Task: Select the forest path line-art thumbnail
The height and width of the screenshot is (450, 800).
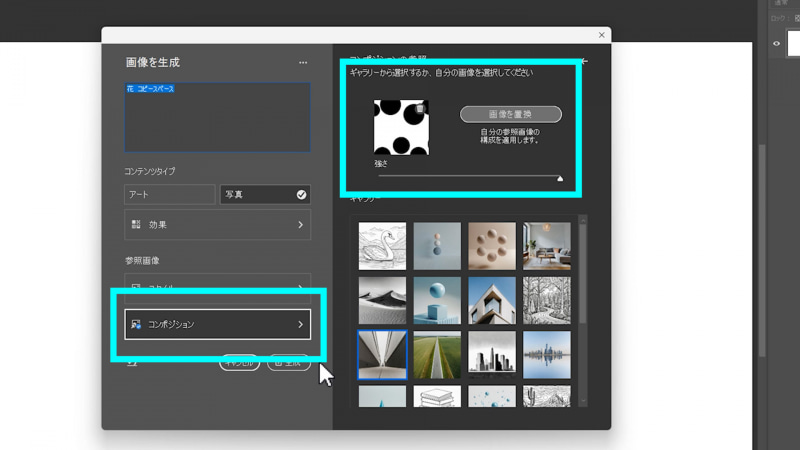Action: [547, 301]
